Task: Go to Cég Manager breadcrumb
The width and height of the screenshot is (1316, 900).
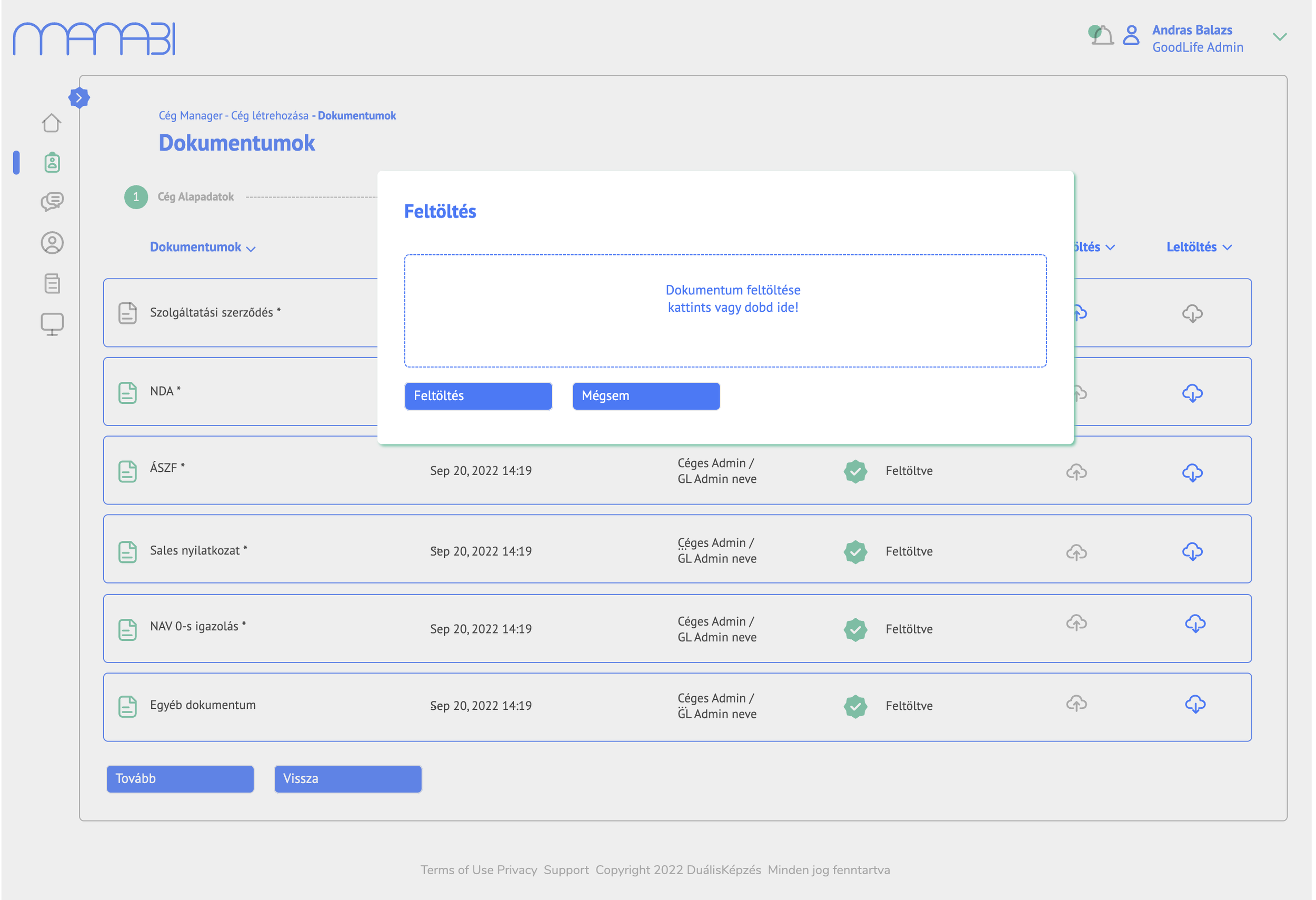Action: (x=190, y=115)
